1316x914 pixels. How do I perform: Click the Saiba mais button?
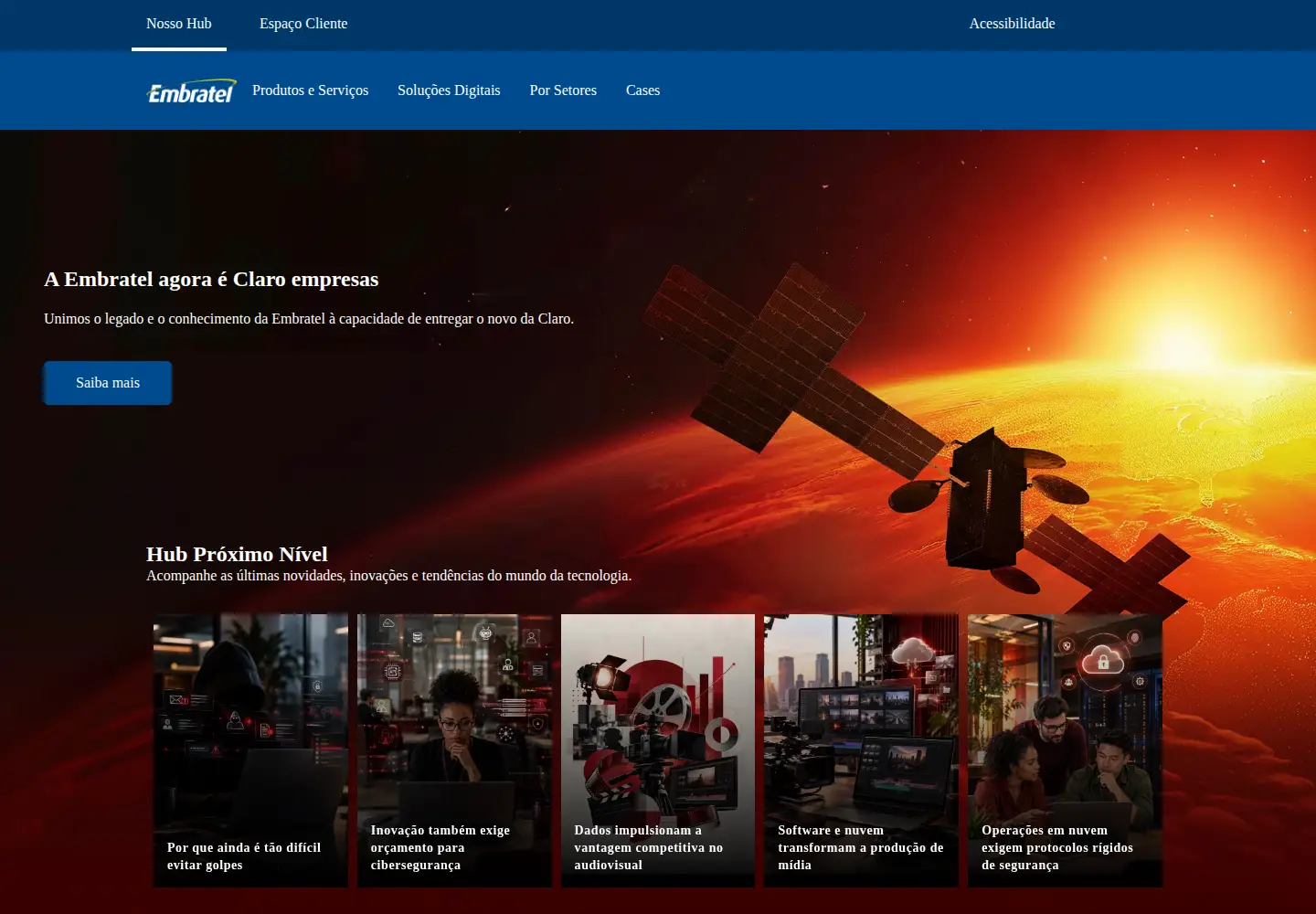click(x=108, y=383)
